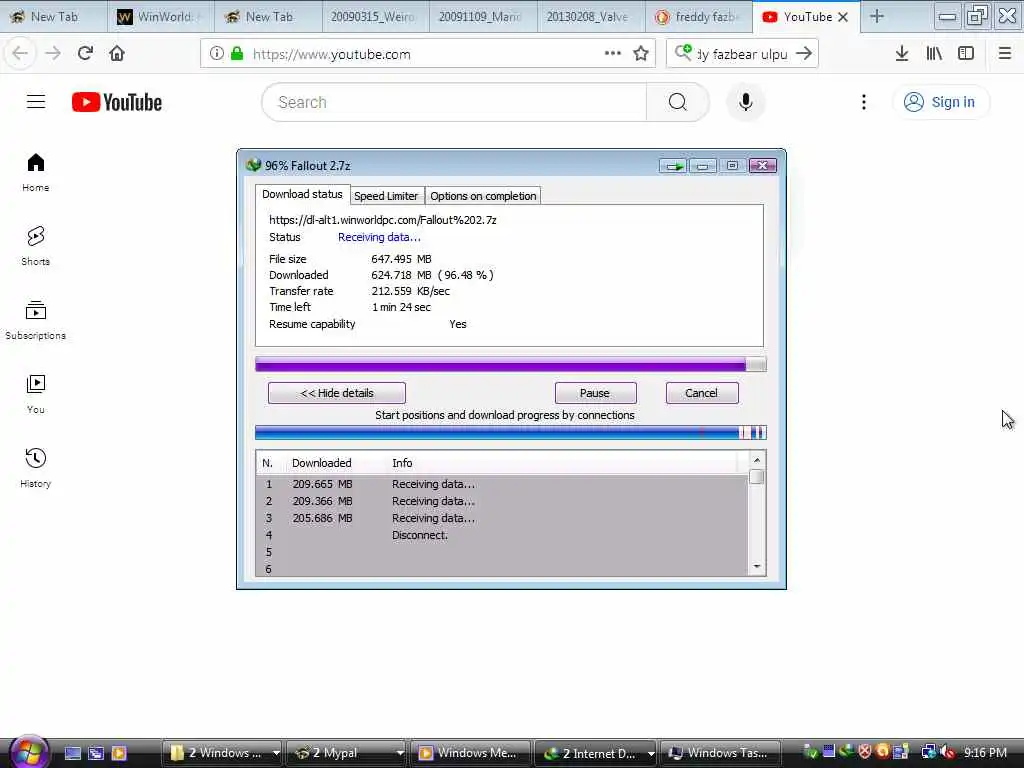Click the search magnifier button on YouTube
Screen dimensions: 1024x768
[x=678, y=102]
